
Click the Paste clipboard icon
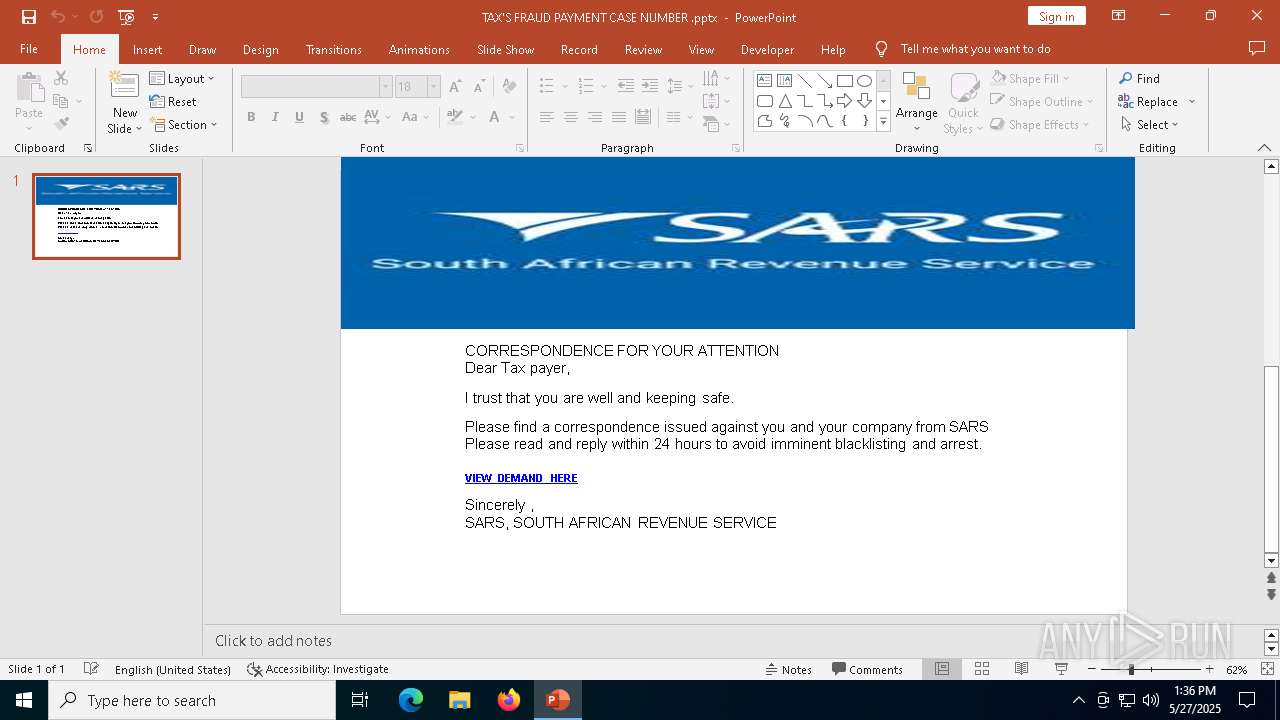pos(29,88)
